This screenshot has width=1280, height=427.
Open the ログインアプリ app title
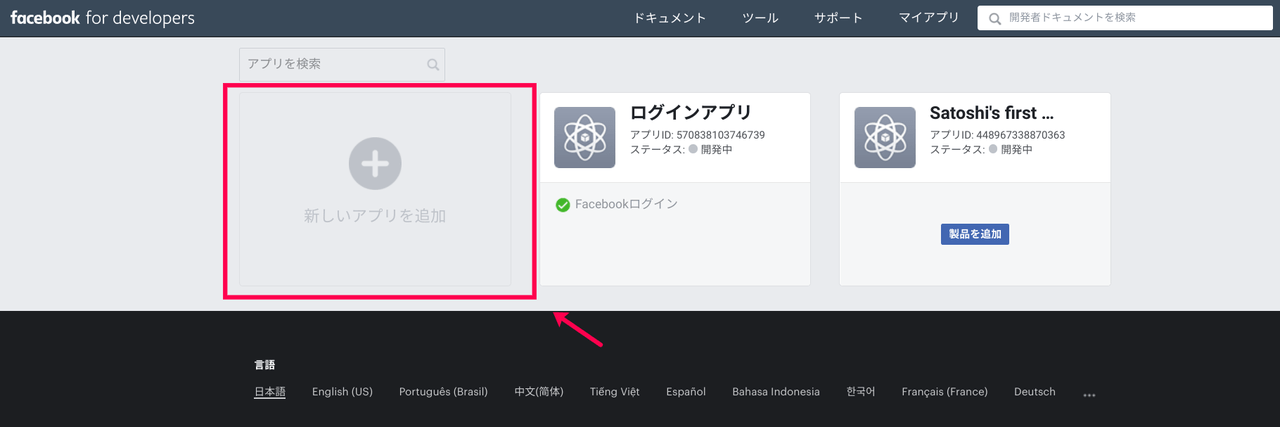pyautogui.click(x=691, y=112)
